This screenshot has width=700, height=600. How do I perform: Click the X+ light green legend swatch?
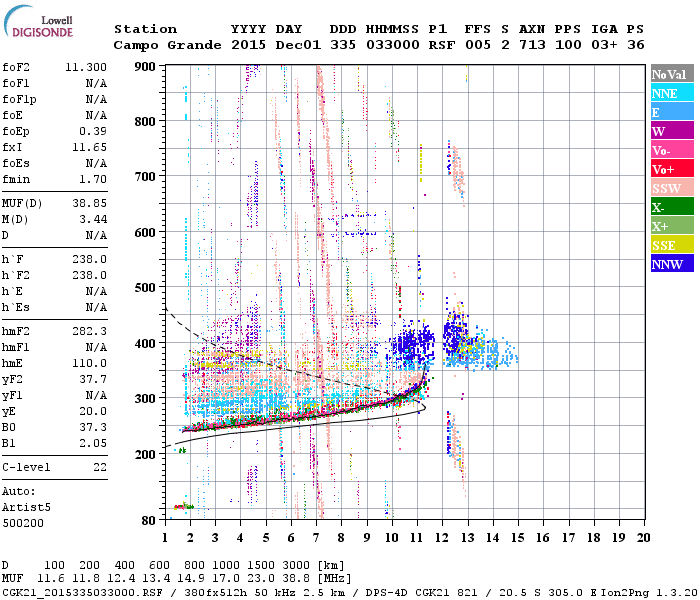click(x=672, y=225)
